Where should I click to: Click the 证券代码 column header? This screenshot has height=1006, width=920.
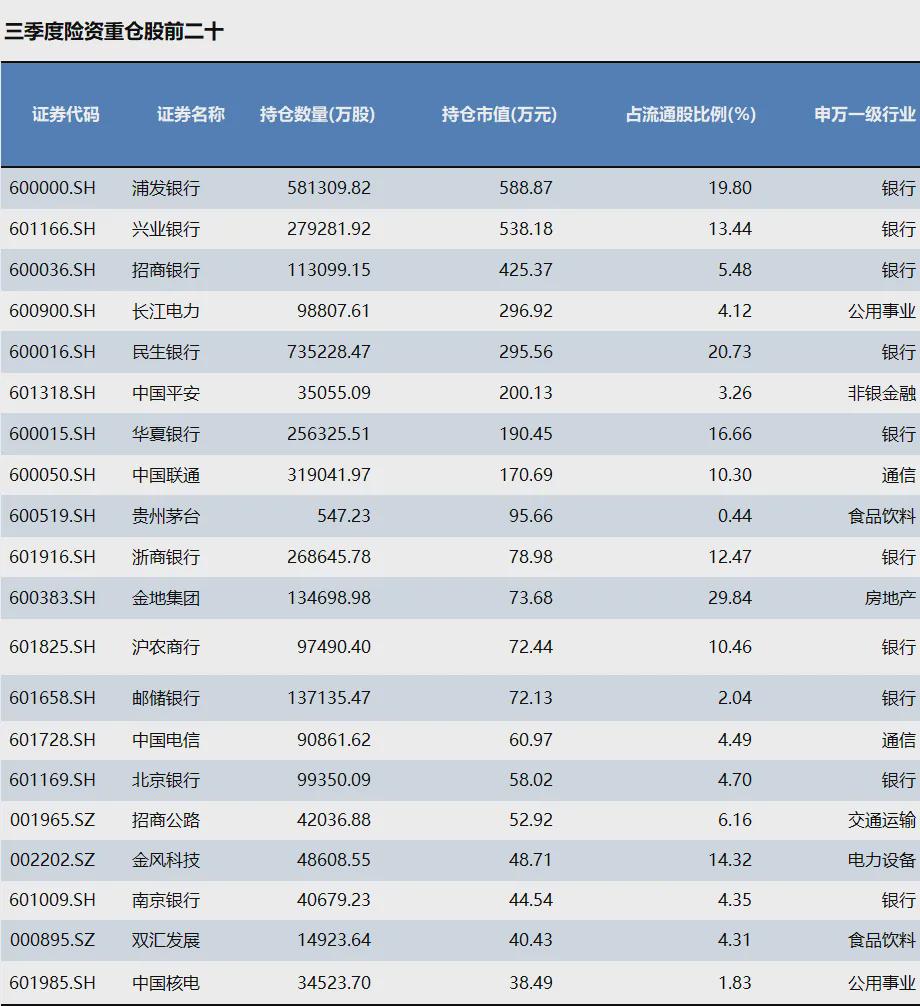click(65, 114)
